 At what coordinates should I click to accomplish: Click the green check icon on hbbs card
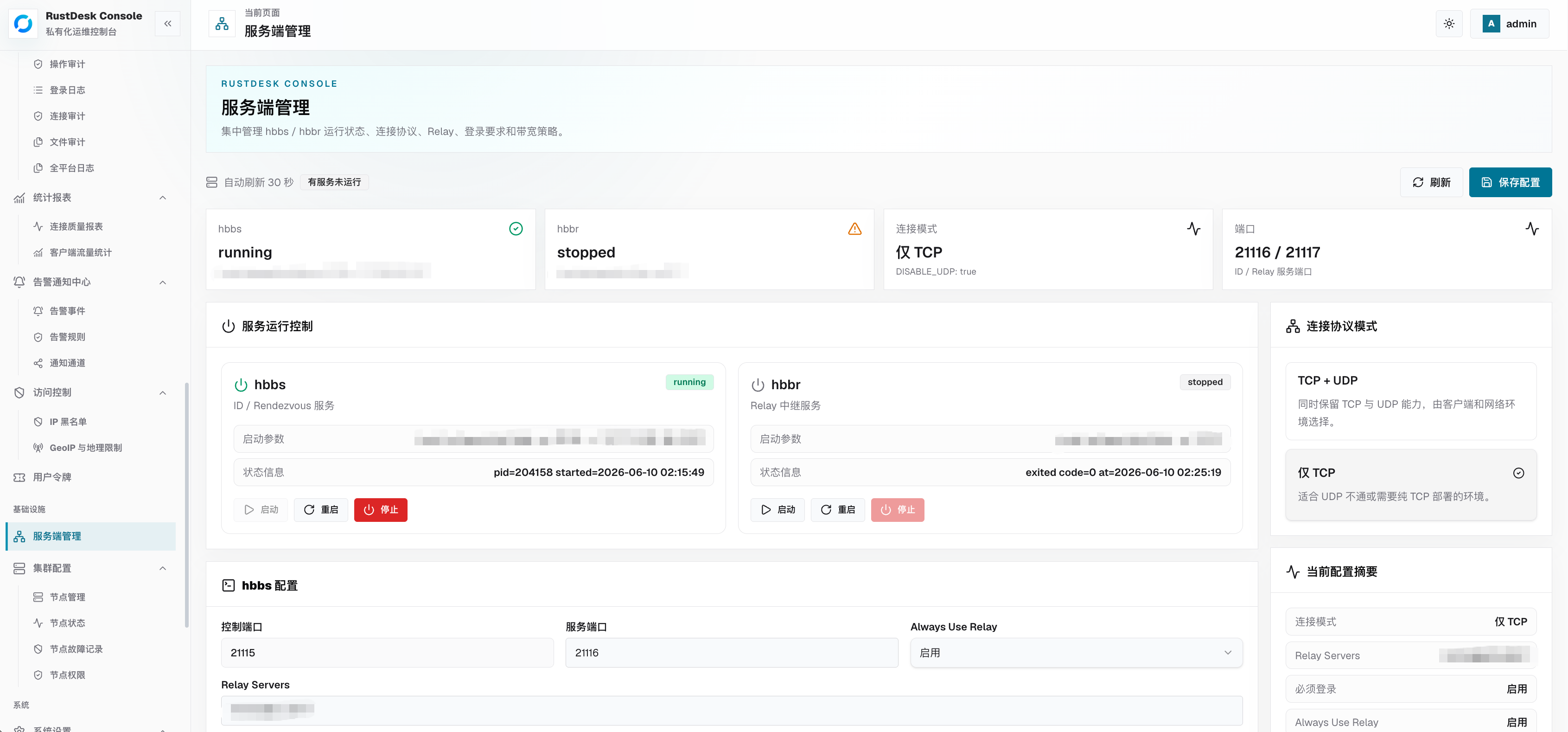tap(516, 228)
